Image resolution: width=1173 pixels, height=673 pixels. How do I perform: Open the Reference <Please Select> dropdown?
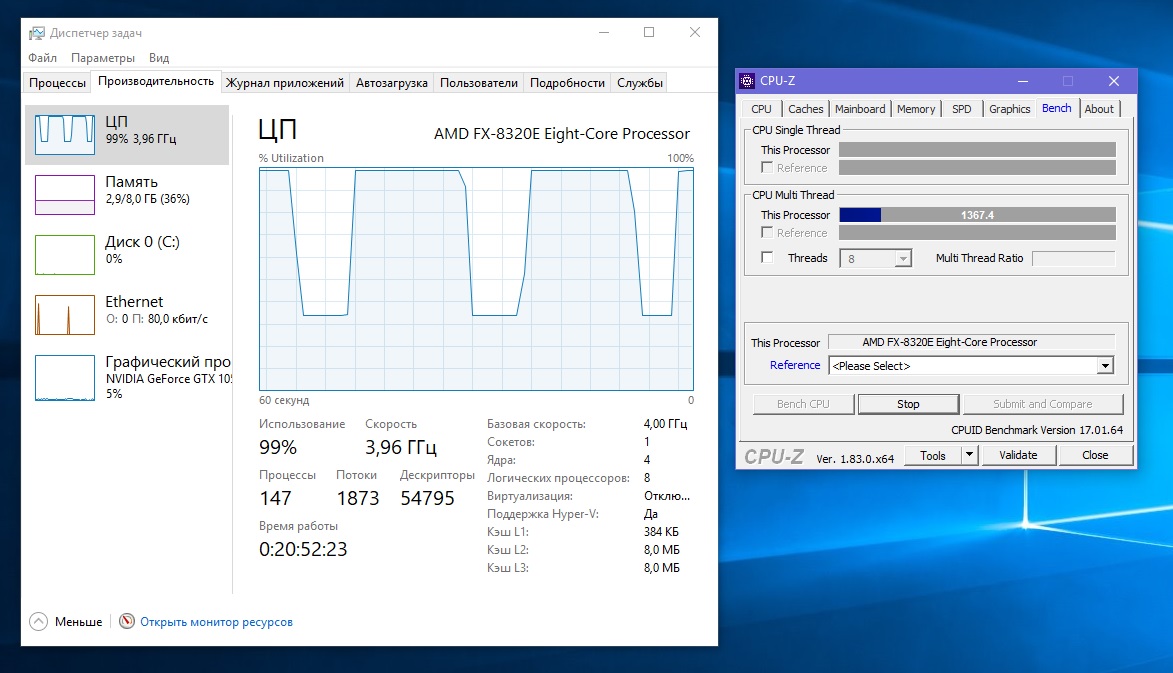coord(971,366)
